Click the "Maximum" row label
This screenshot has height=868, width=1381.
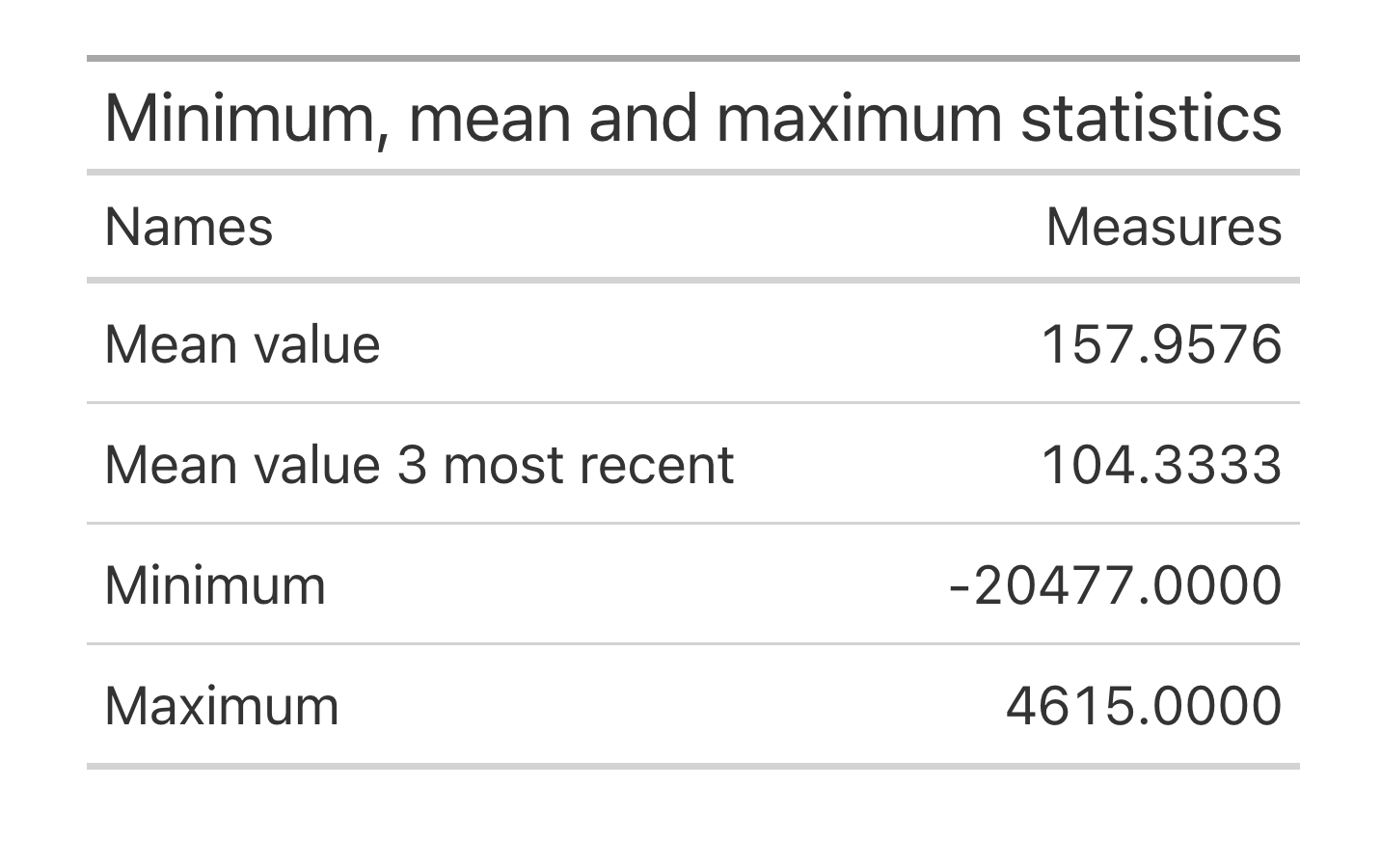222,706
